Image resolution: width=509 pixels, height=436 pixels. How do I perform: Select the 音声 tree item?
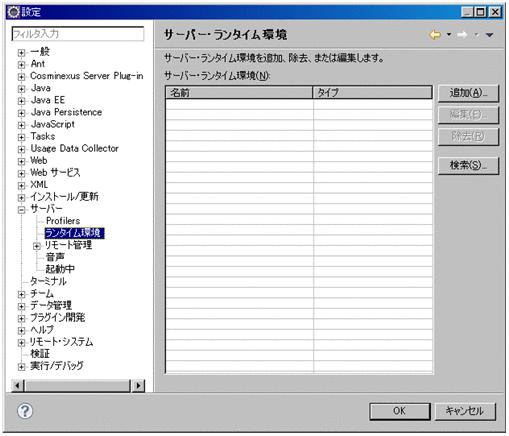point(55,257)
